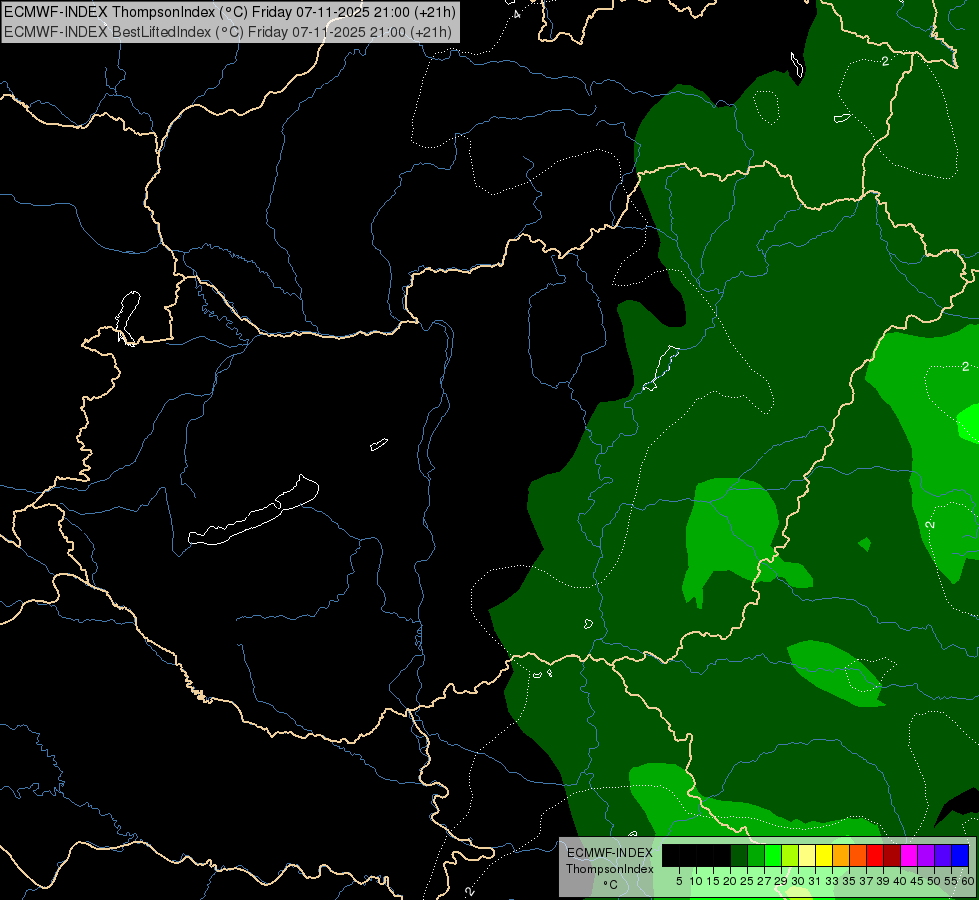Image resolution: width=979 pixels, height=900 pixels.
Task: Click the legend value 50
Action: [934, 881]
